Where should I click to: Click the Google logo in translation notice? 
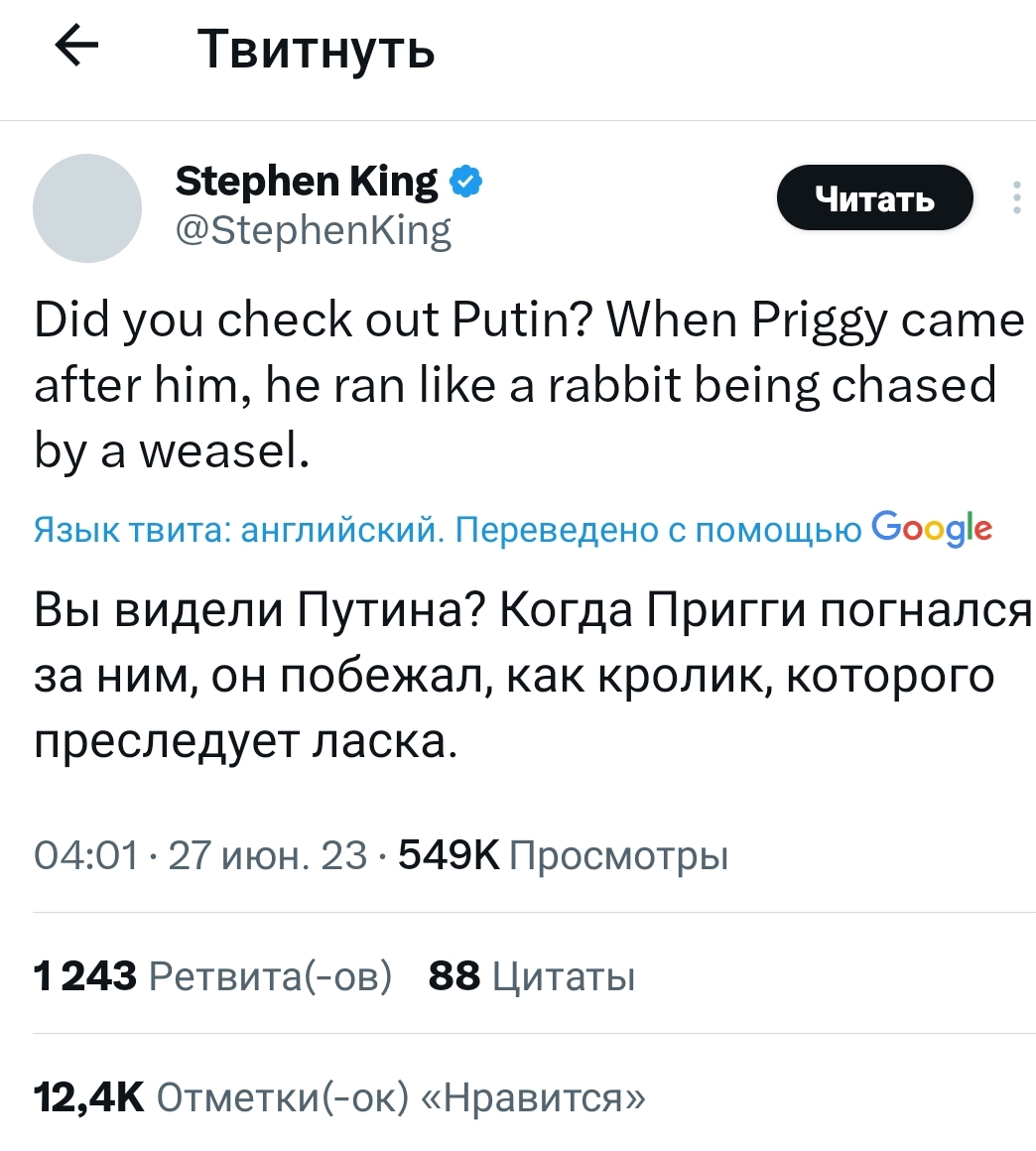click(x=931, y=529)
